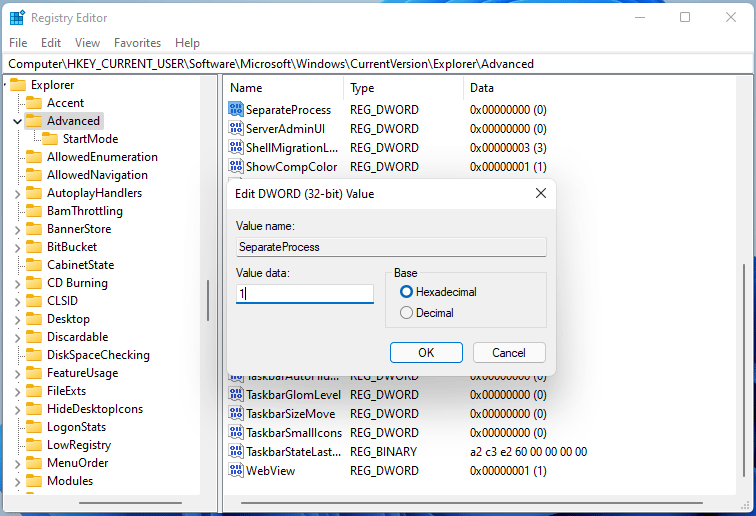Click the CLSID folder icon
This screenshot has height=516, width=756.
pyautogui.click(x=34, y=301)
